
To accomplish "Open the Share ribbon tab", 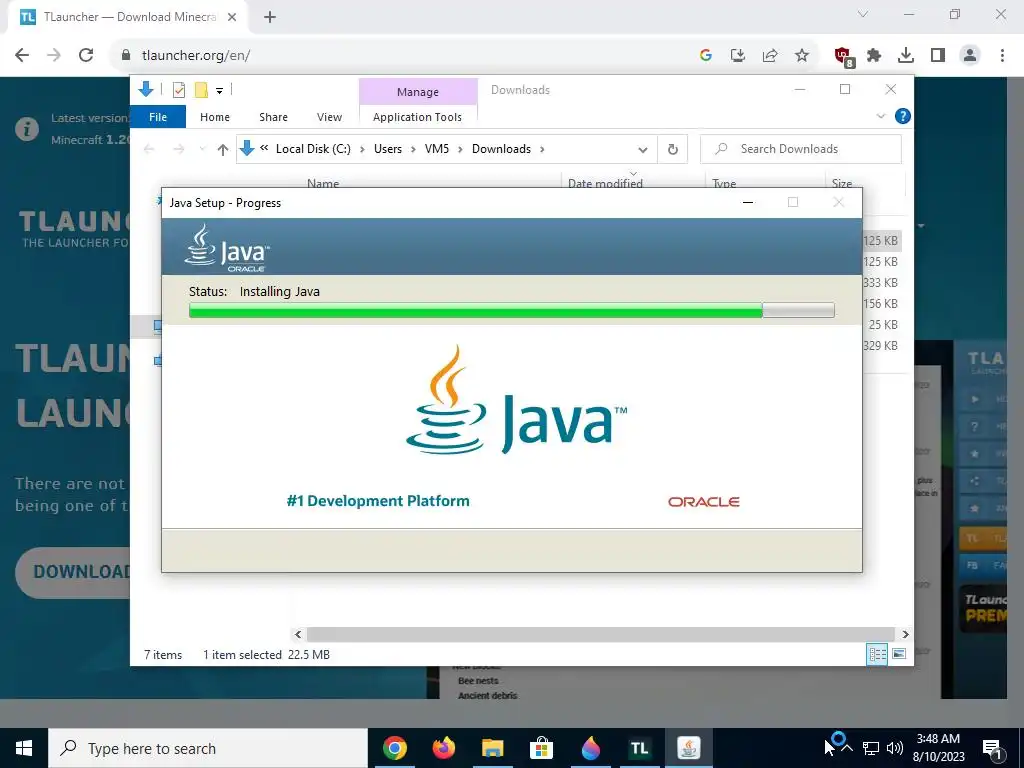I will click(x=273, y=117).
